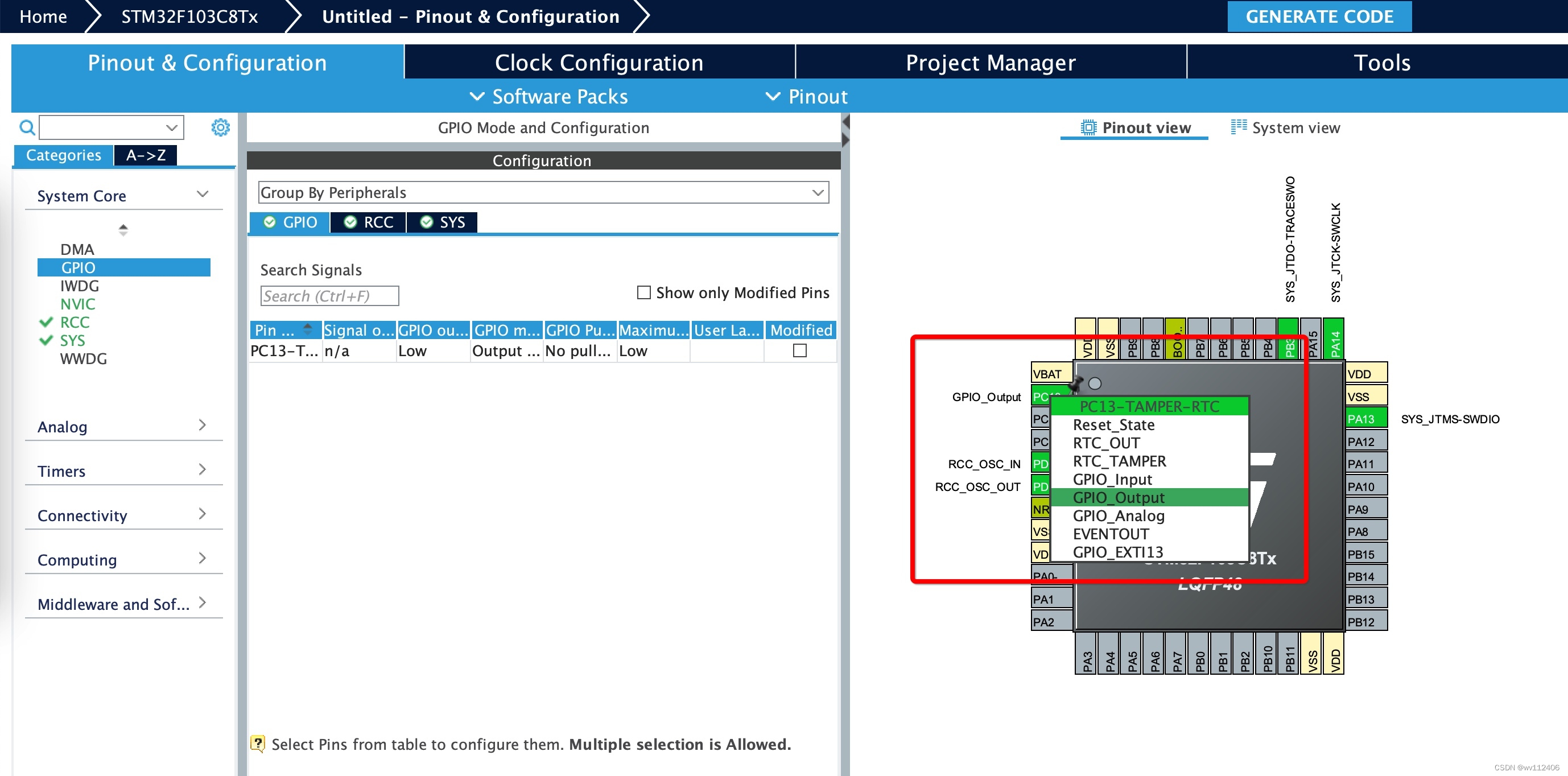This screenshot has width=1568, height=776.
Task: Click the search magnifier icon
Action: [x=27, y=127]
